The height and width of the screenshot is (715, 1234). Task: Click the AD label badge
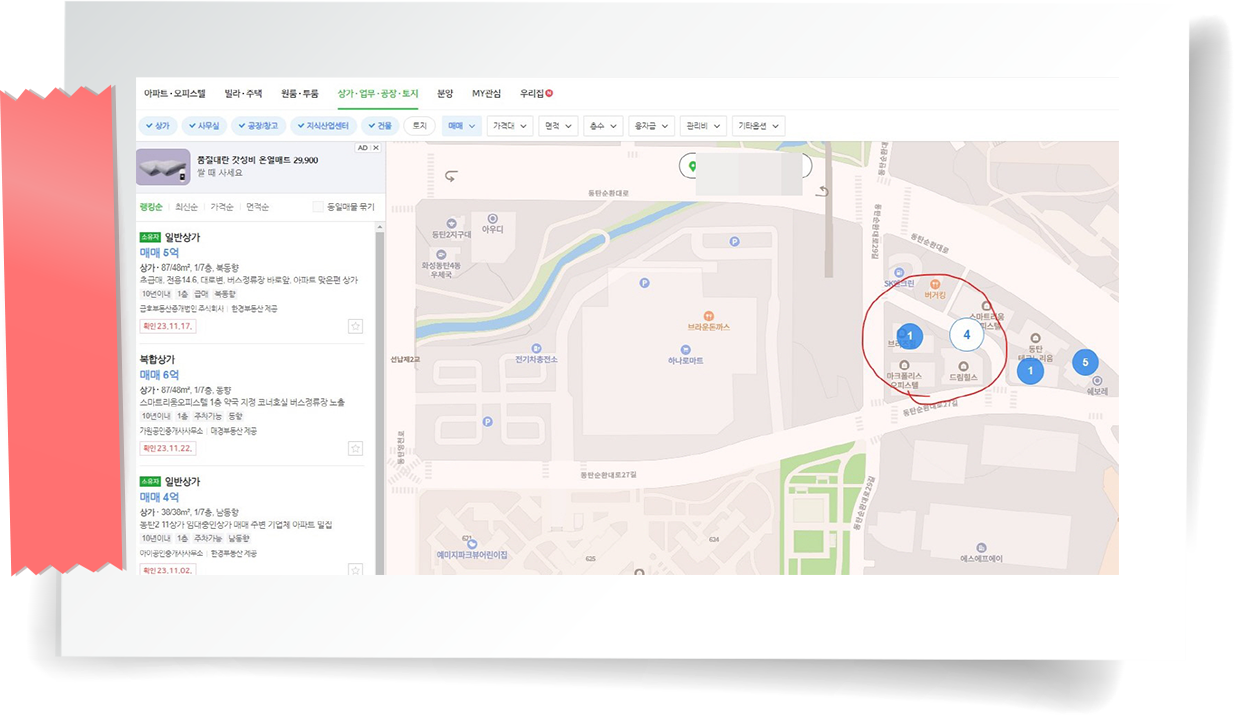(x=363, y=148)
